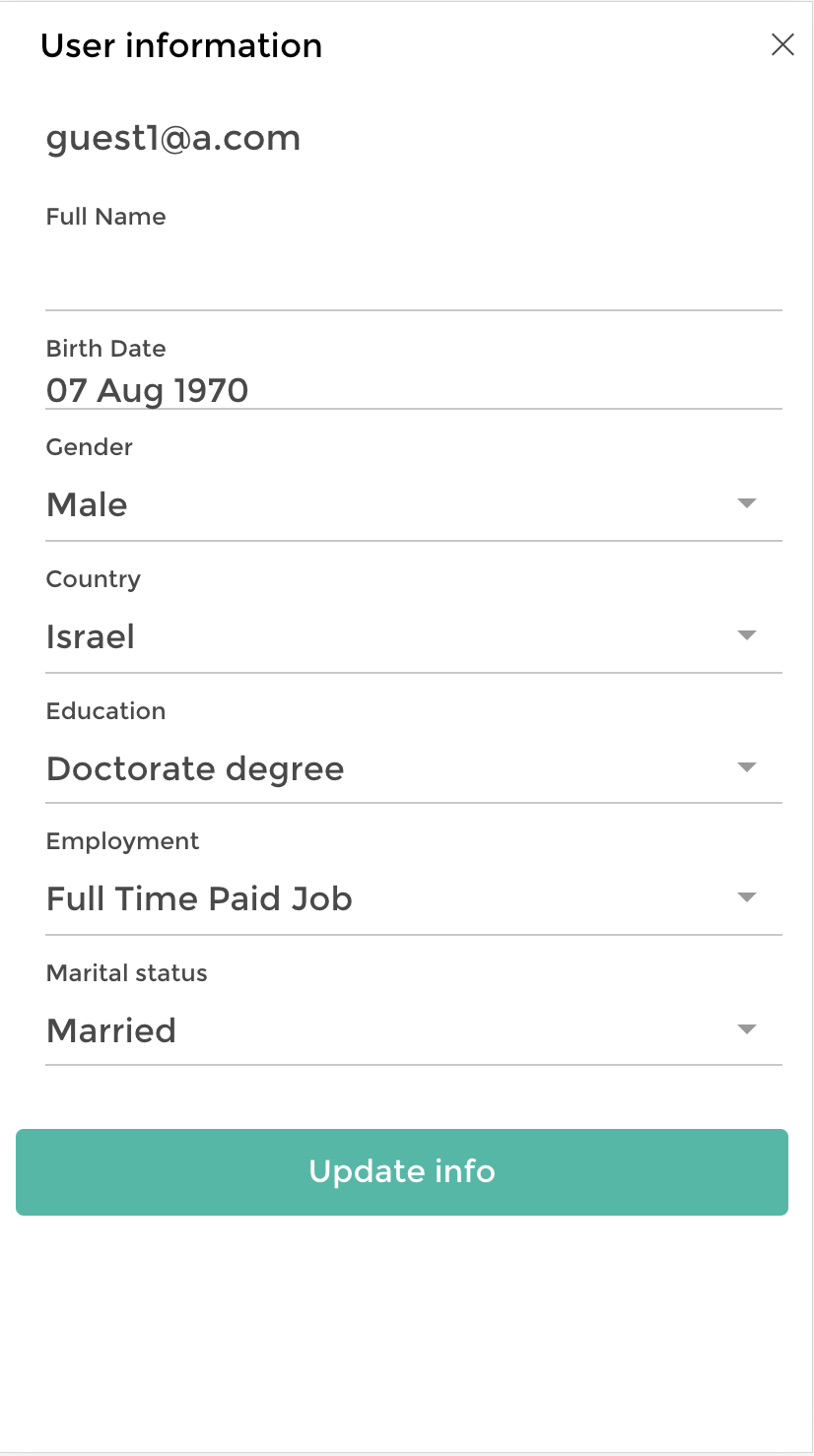Click the Education dropdown arrow
Image resolution: width=814 pixels, height=1456 pixels.
tap(747, 767)
